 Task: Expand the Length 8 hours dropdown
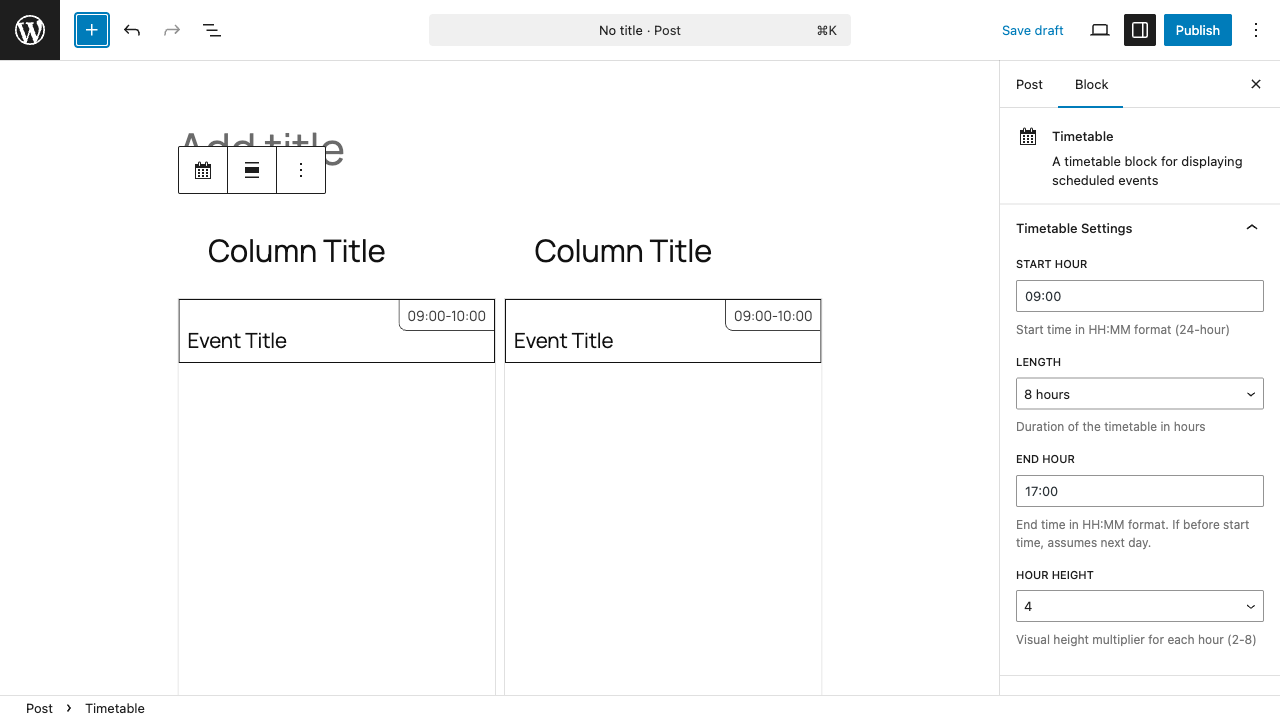coord(1140,394)
